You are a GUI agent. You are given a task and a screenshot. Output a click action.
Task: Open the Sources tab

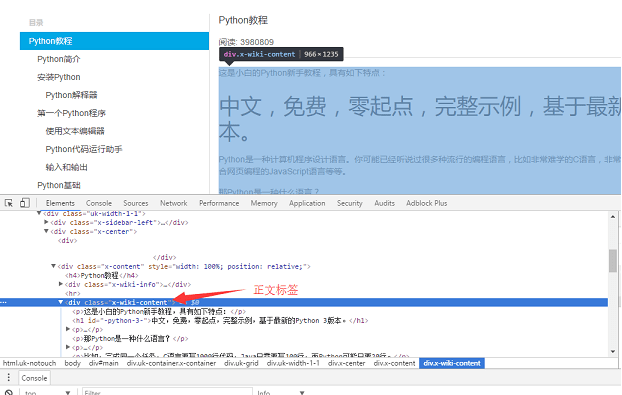point(136,203)
